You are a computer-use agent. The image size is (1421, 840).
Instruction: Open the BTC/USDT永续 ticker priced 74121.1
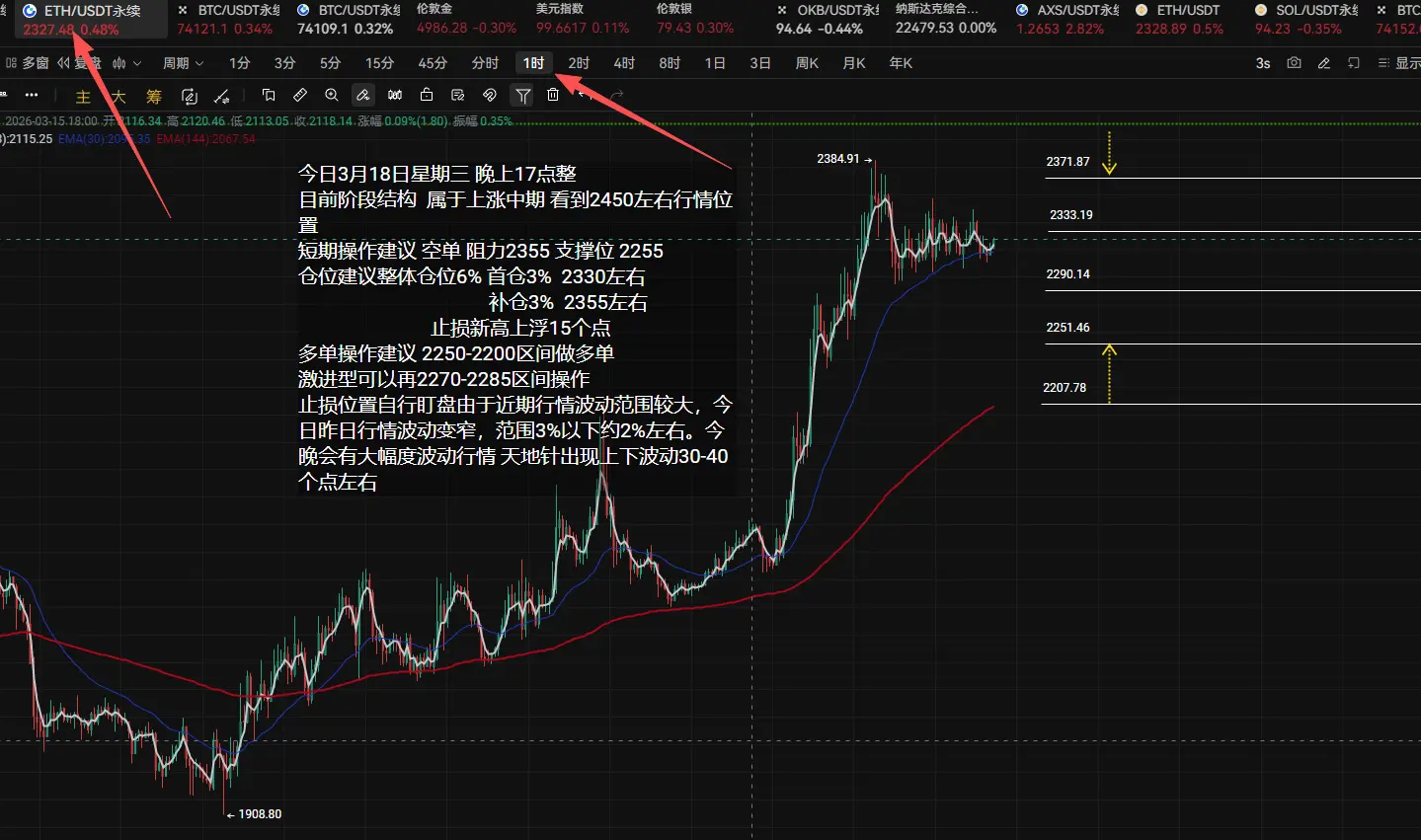[228, 20]
